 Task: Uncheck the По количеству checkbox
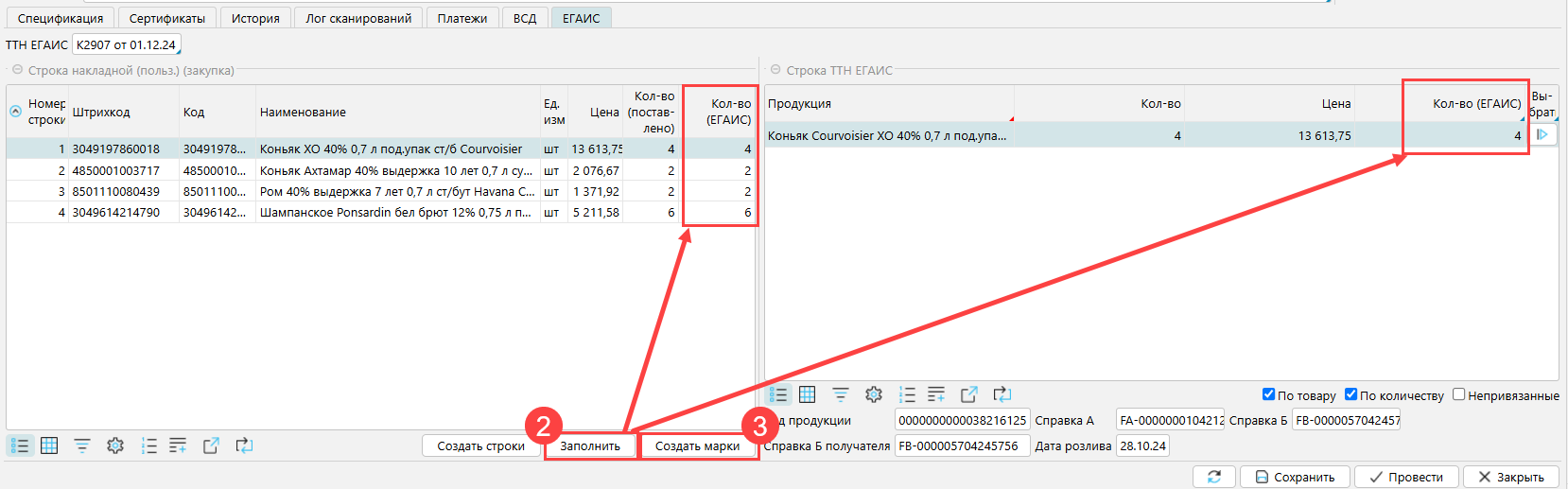click(x=1350, y=394)
